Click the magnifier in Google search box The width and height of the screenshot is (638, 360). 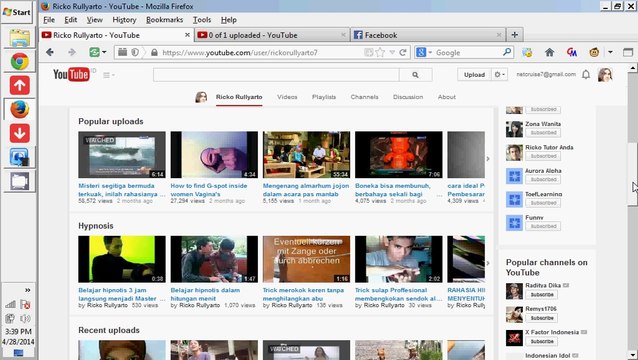507,52
